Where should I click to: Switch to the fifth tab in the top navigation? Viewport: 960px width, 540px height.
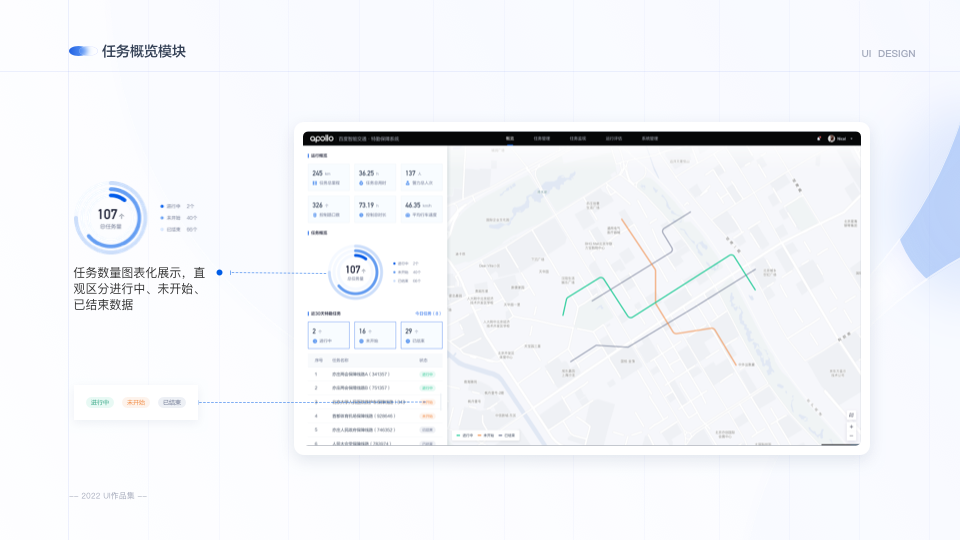[650, 139]
